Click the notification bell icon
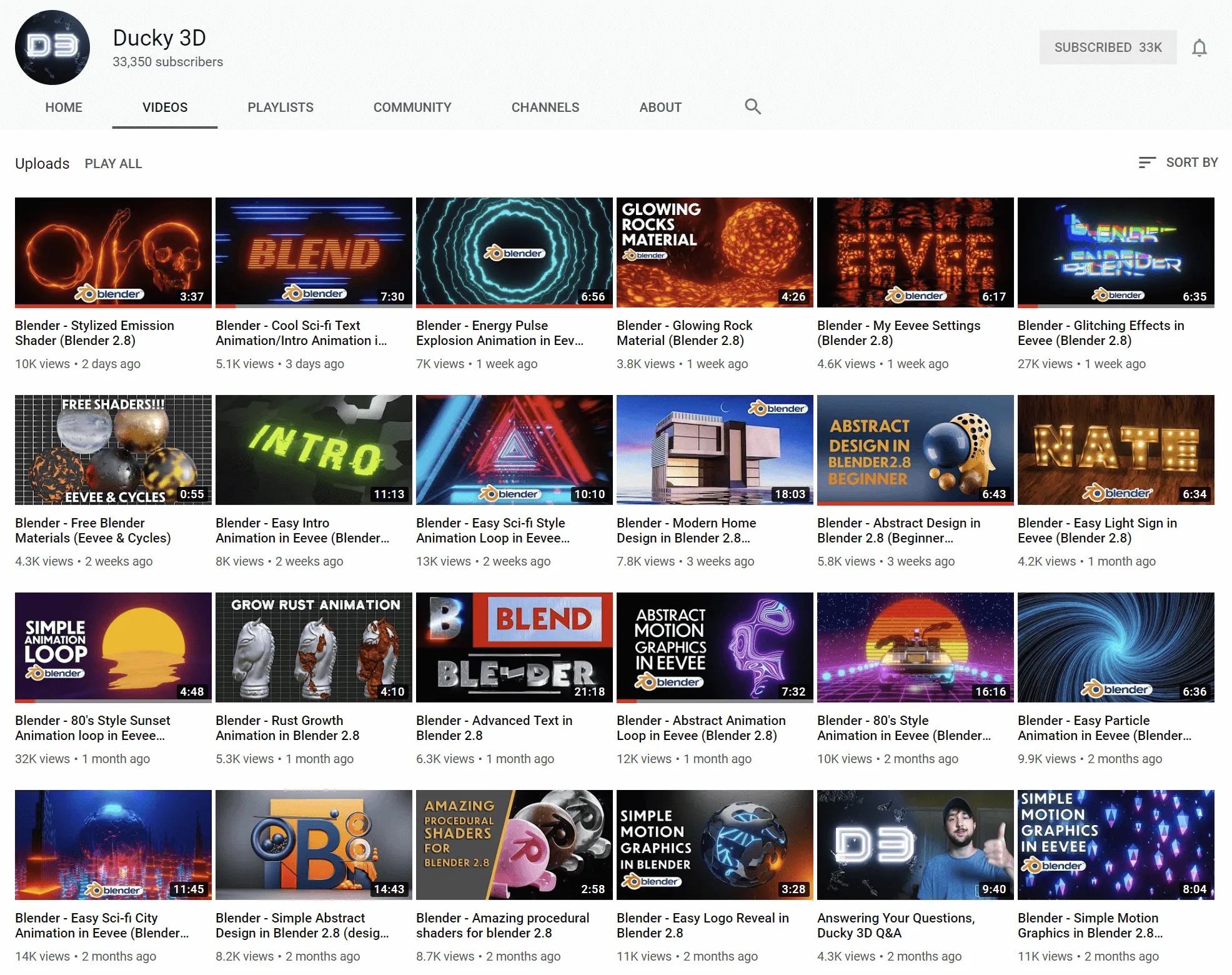1232x975 pixels. (x=1198, y=47)
